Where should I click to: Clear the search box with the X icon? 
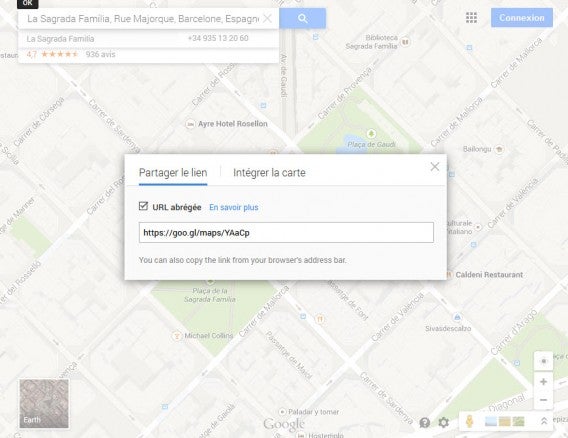click(267, 18)
